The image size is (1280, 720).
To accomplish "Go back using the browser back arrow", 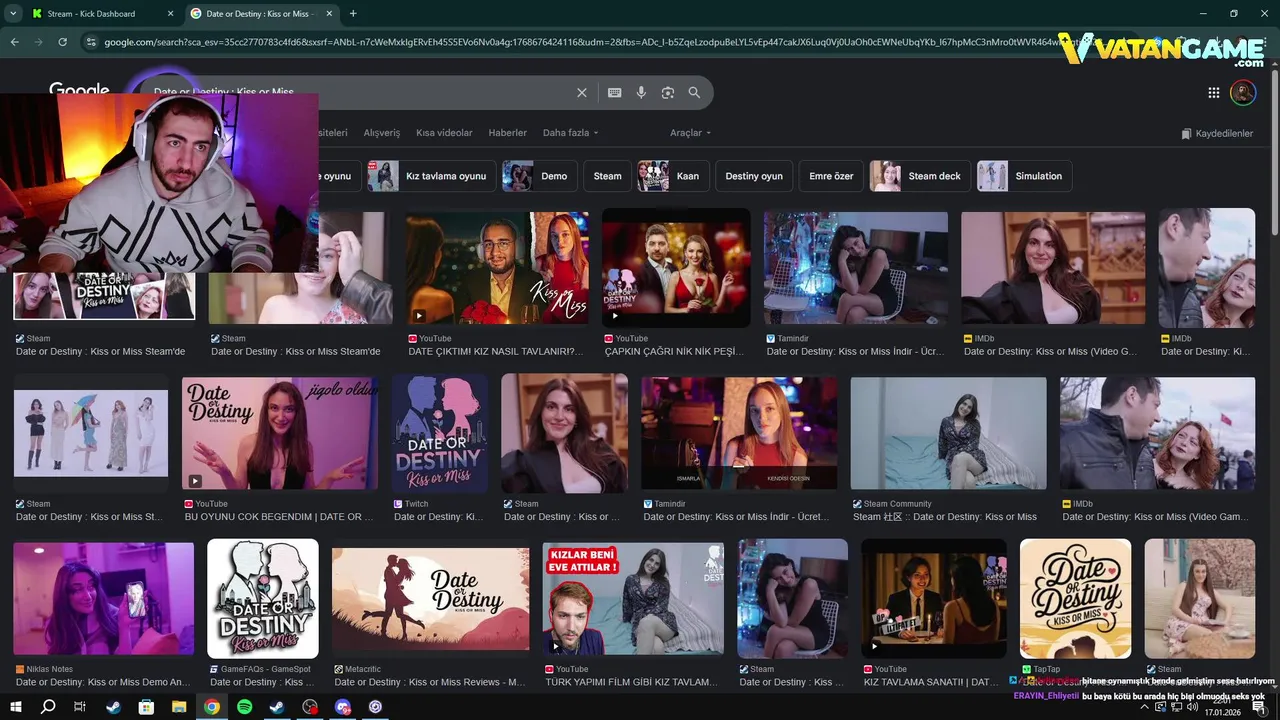I will pos(14,42).
